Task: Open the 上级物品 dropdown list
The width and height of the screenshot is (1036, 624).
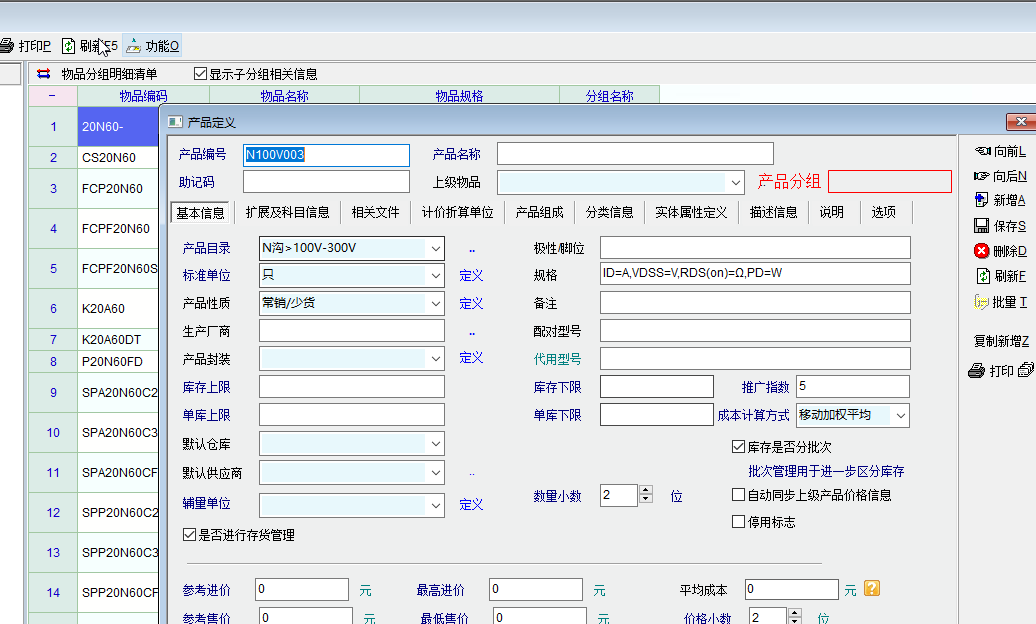Action: [x=736, y=182]
